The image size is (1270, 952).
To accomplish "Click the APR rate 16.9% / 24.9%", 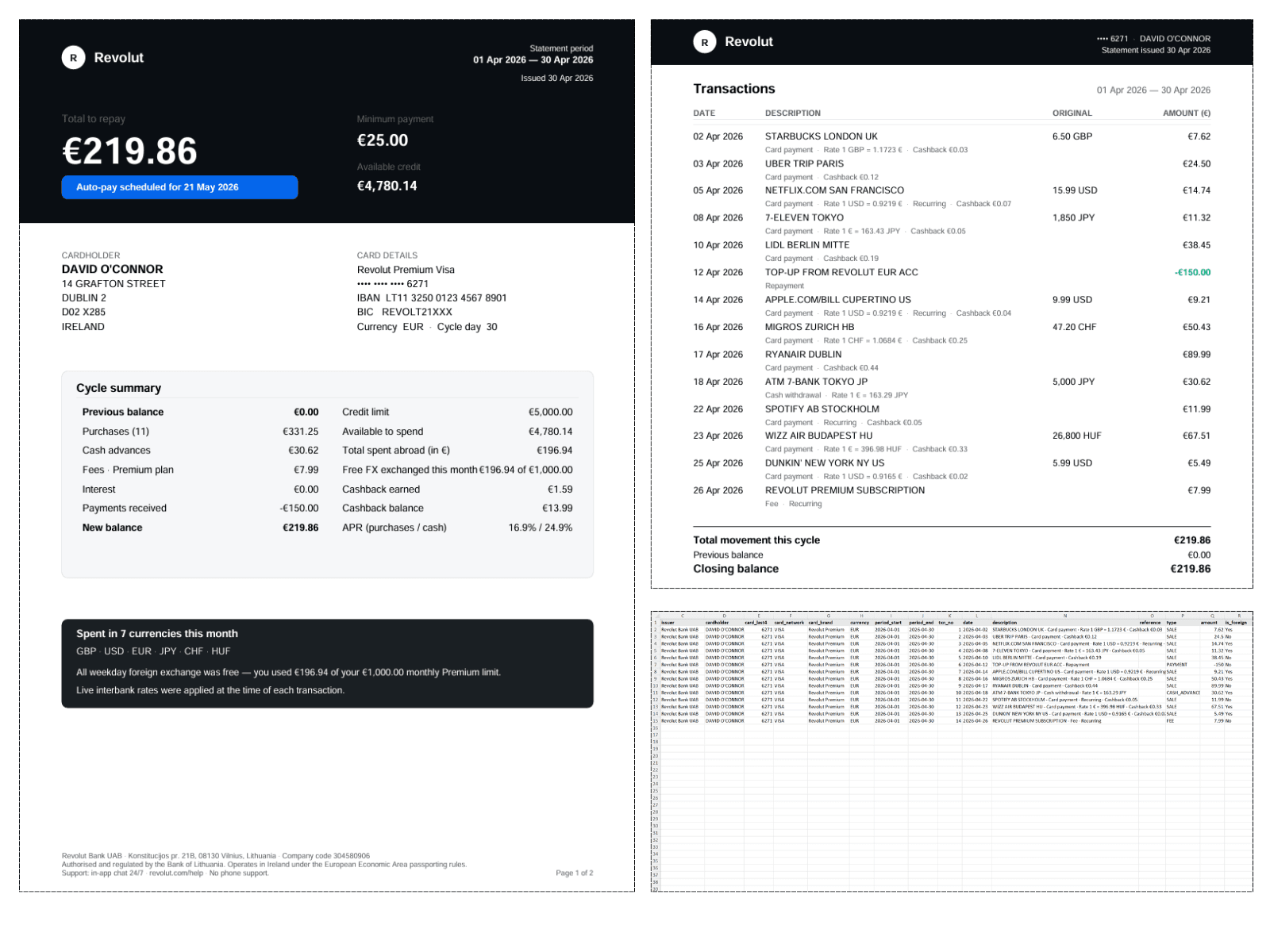I will (541, 528).
